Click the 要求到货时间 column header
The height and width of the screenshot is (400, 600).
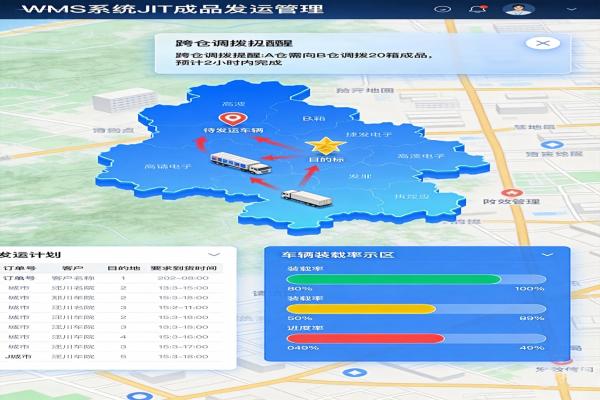coord(184,268)
